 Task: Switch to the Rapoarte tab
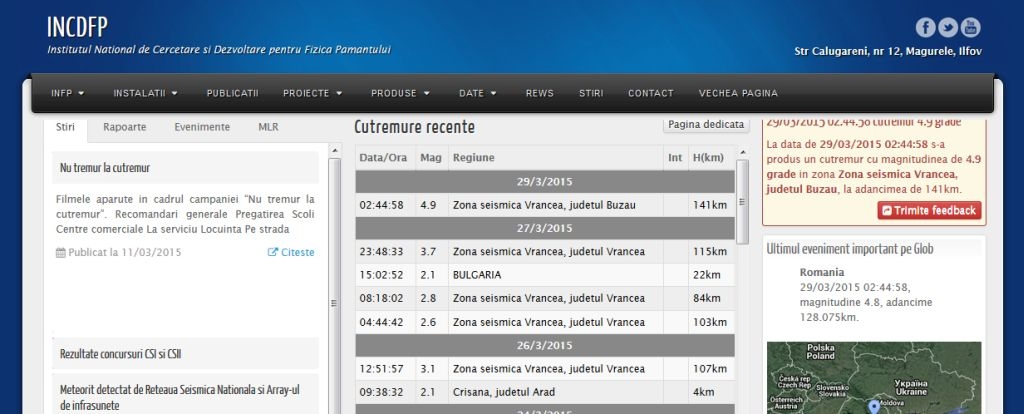(x=125, y=127)
